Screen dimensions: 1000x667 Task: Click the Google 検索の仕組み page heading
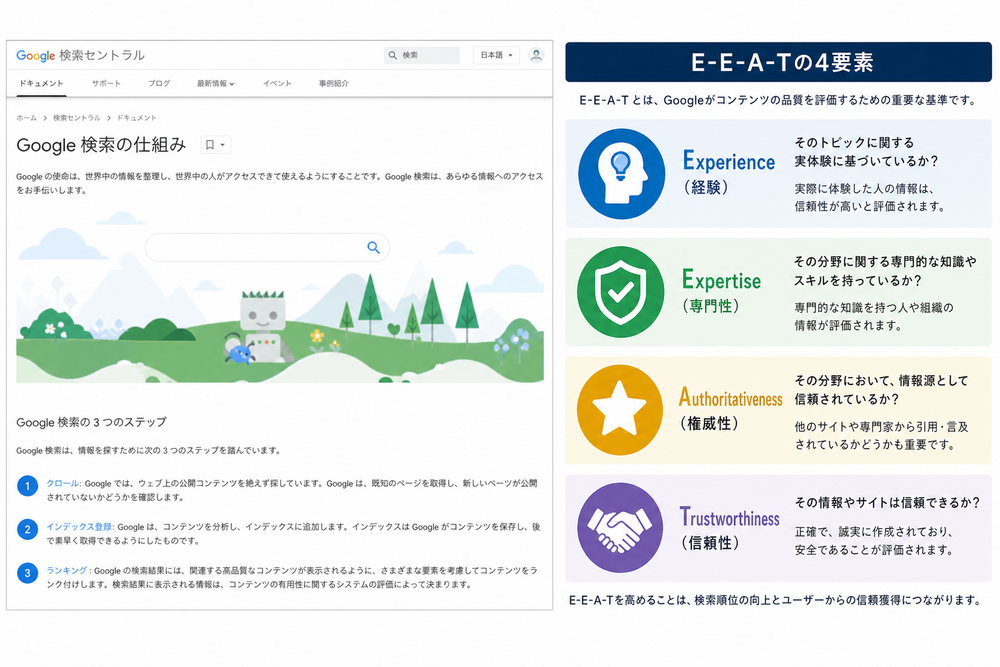(101, 145)
